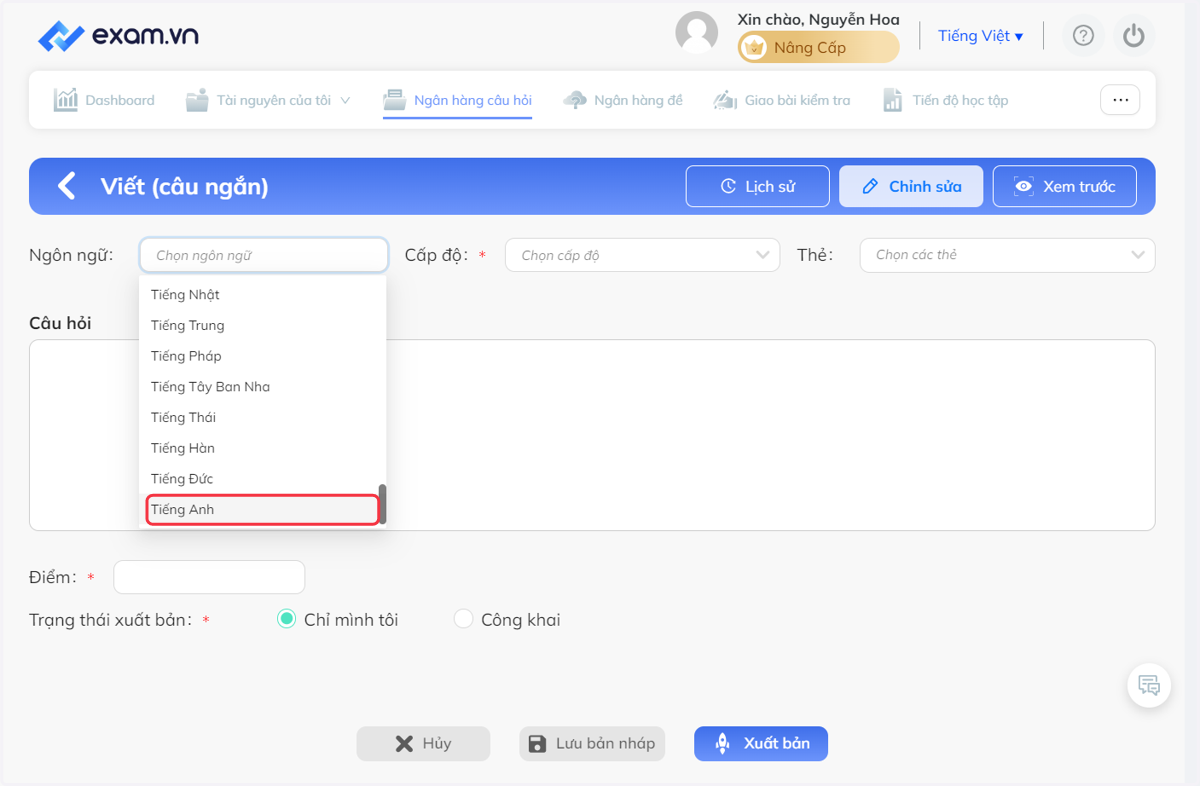Screen dimensions: 1200x786
Task: Focus the Điểm score input field
Action: pyautogui.click(x=209, y=577)
